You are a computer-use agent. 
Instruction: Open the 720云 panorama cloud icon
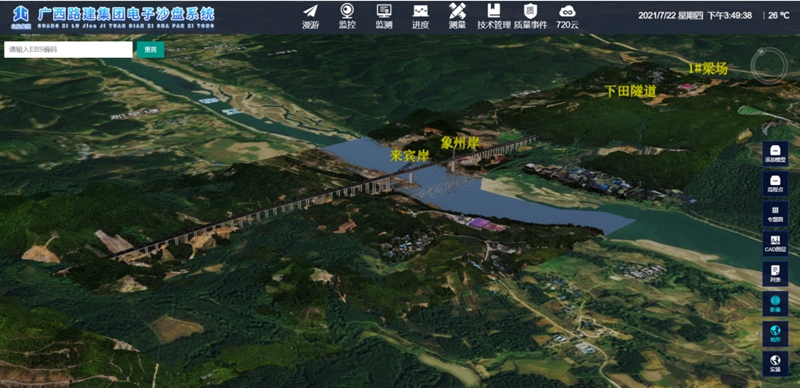tap(567, 16)
